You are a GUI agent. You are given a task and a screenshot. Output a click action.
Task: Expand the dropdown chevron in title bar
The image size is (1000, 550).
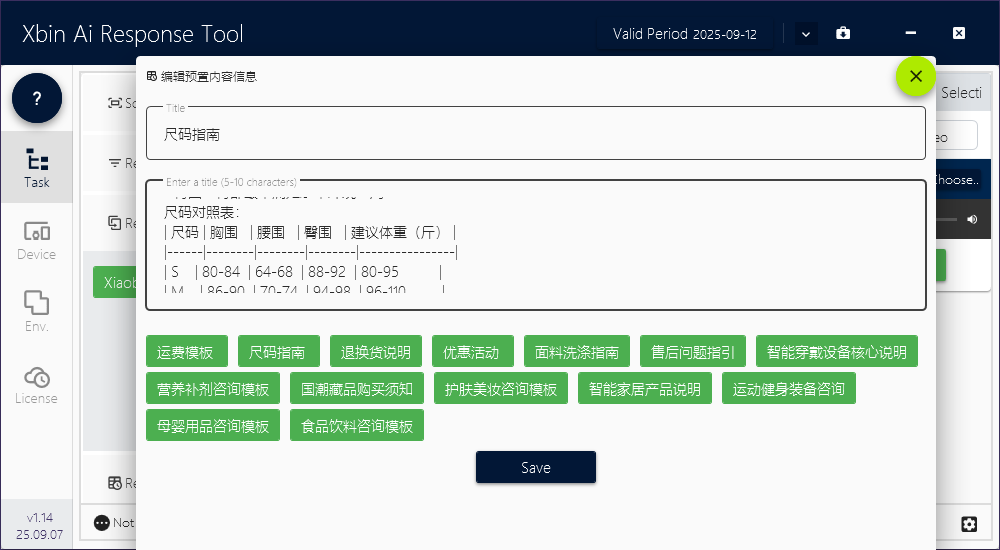coord(805,34)
